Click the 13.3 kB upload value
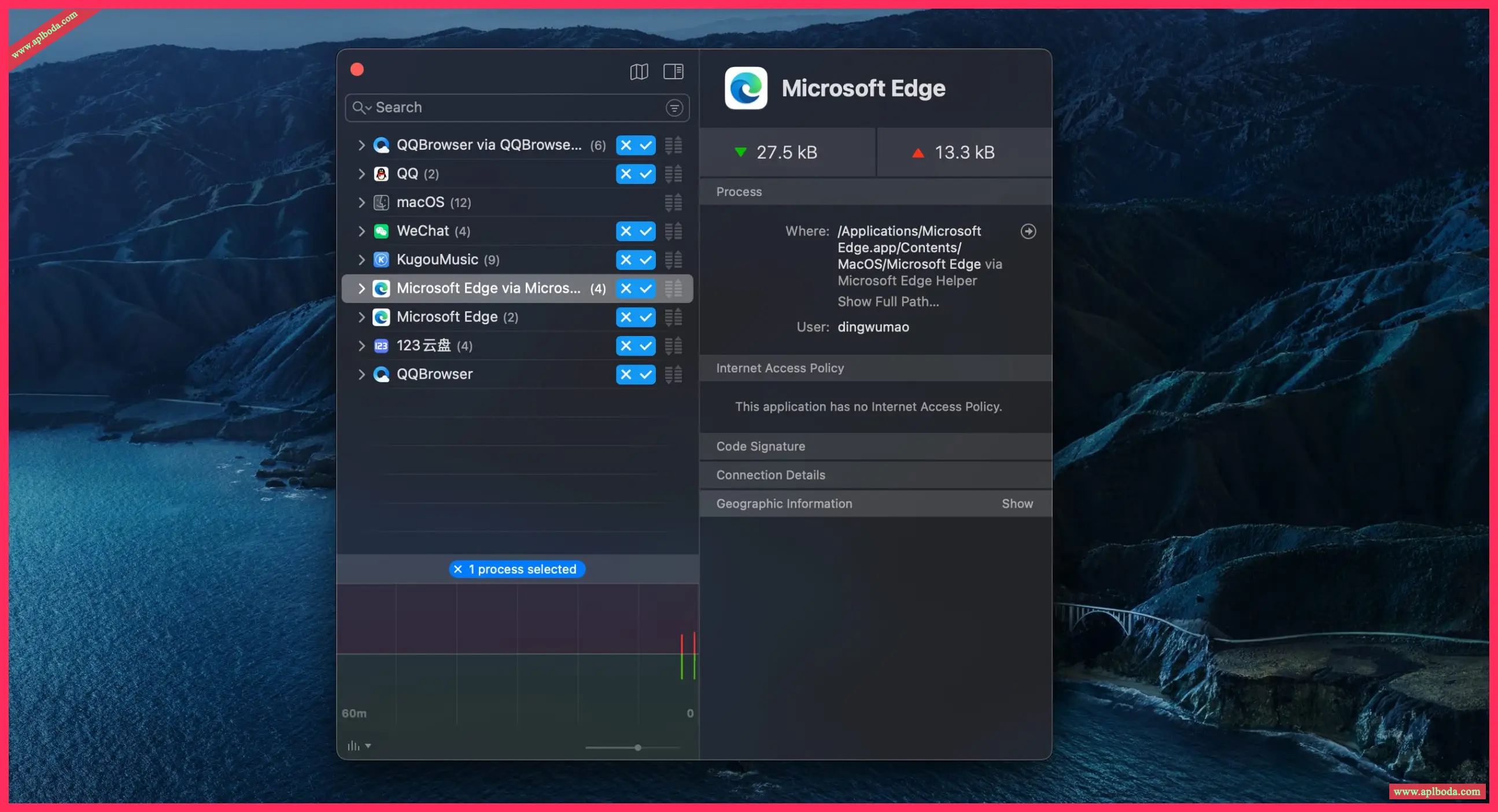Image resolution: width=1498 pixels, height=812 pixels. (x=964, y=153)
